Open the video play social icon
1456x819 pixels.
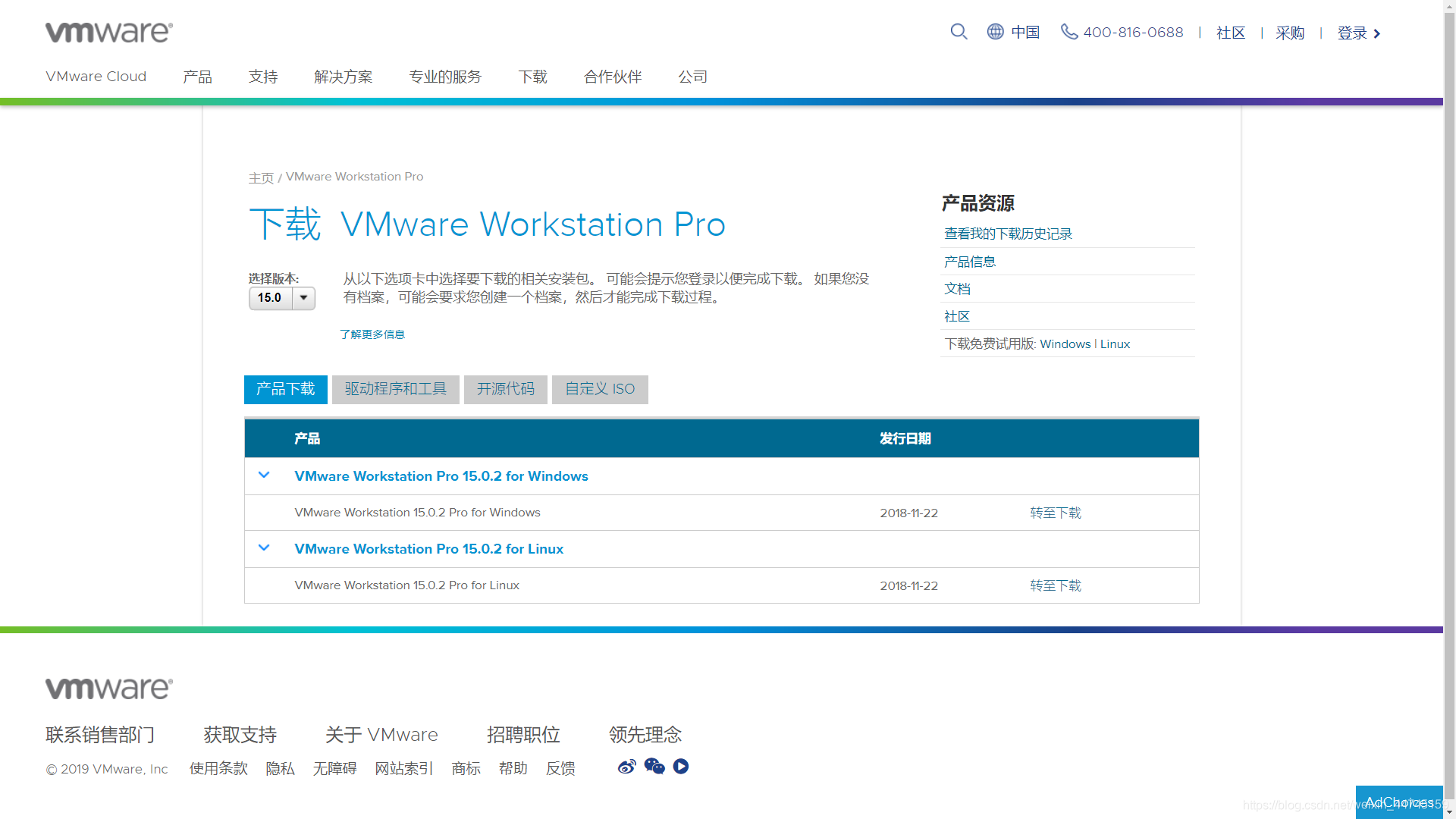click(x=681, y=767)
